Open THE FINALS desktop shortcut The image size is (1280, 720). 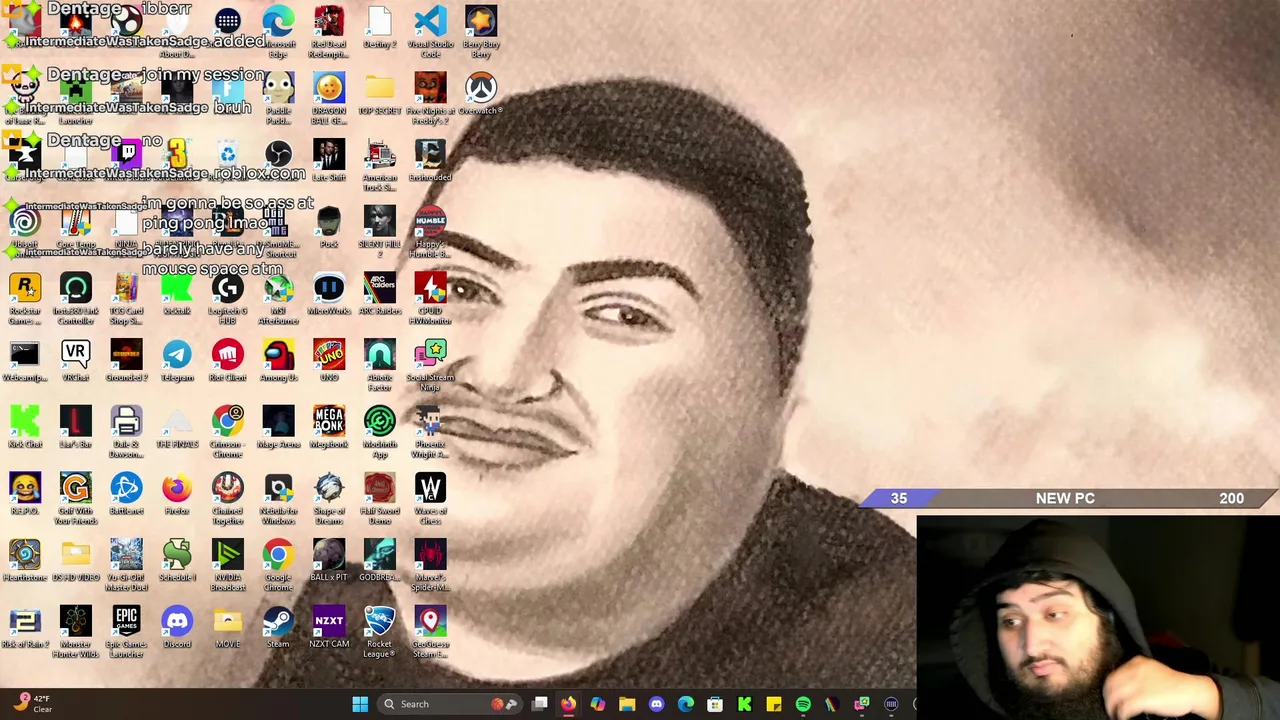click(177, 422)
